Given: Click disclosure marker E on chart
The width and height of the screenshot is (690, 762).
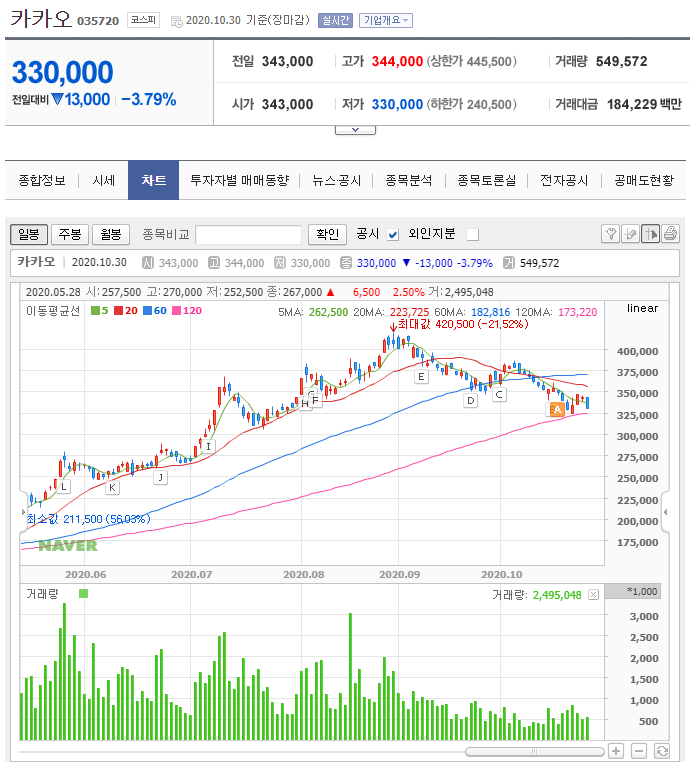Looking at the screenshot, I should click(x=421, y=377).
